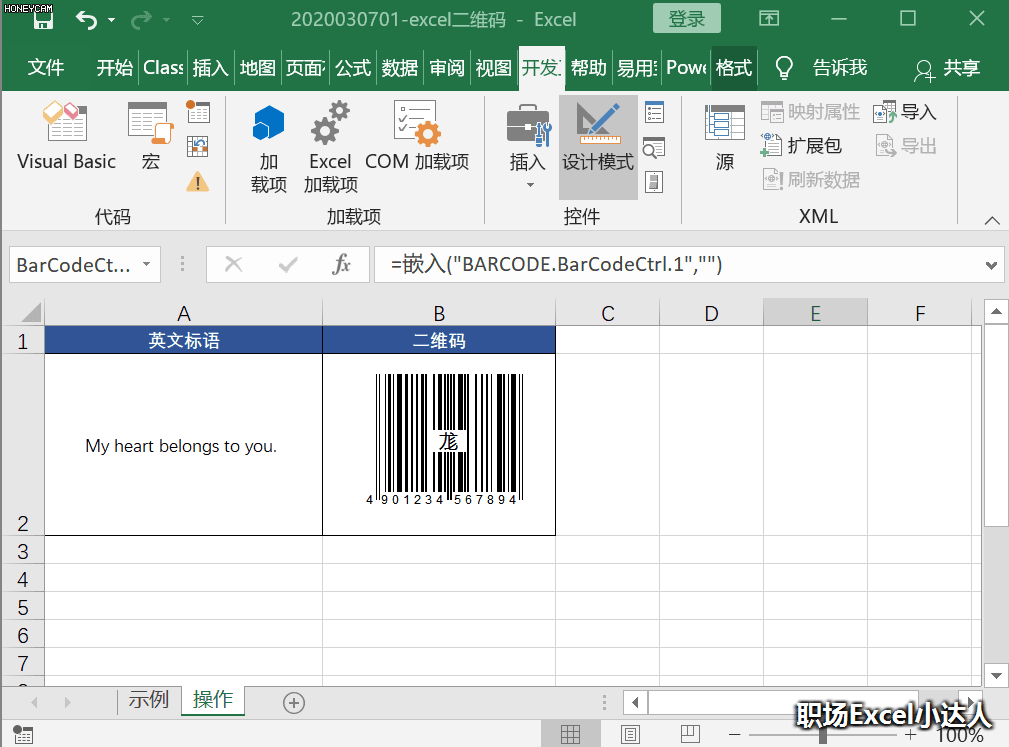The width and height of the screenshot is (1009, 747).
Task: Click the Run Dialog icon
Action: 654,182
